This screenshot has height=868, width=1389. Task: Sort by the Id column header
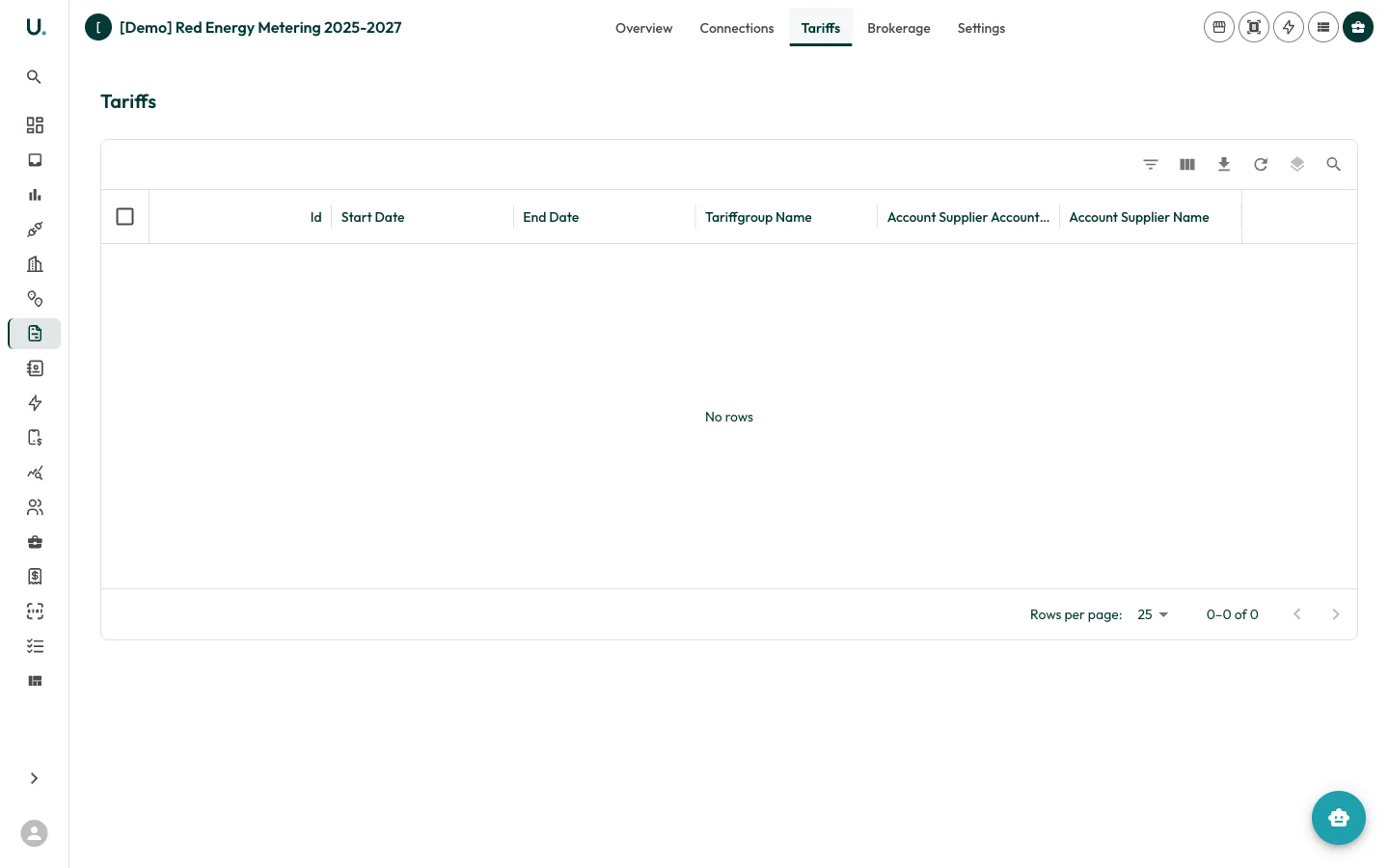coord(315,217)
